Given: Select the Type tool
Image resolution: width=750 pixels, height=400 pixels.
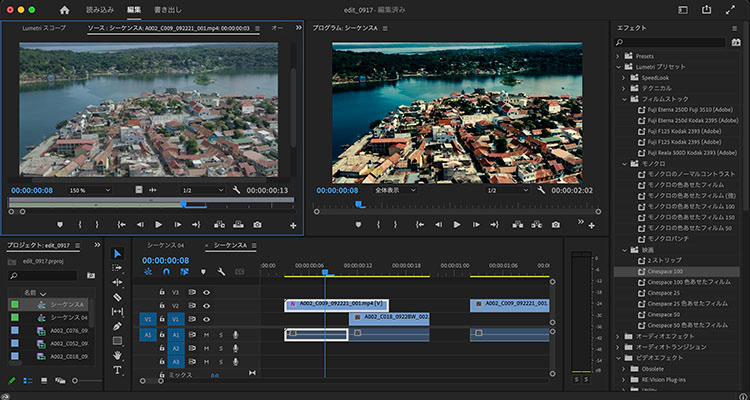Looking at the screenshot, I should click(118, 370).
